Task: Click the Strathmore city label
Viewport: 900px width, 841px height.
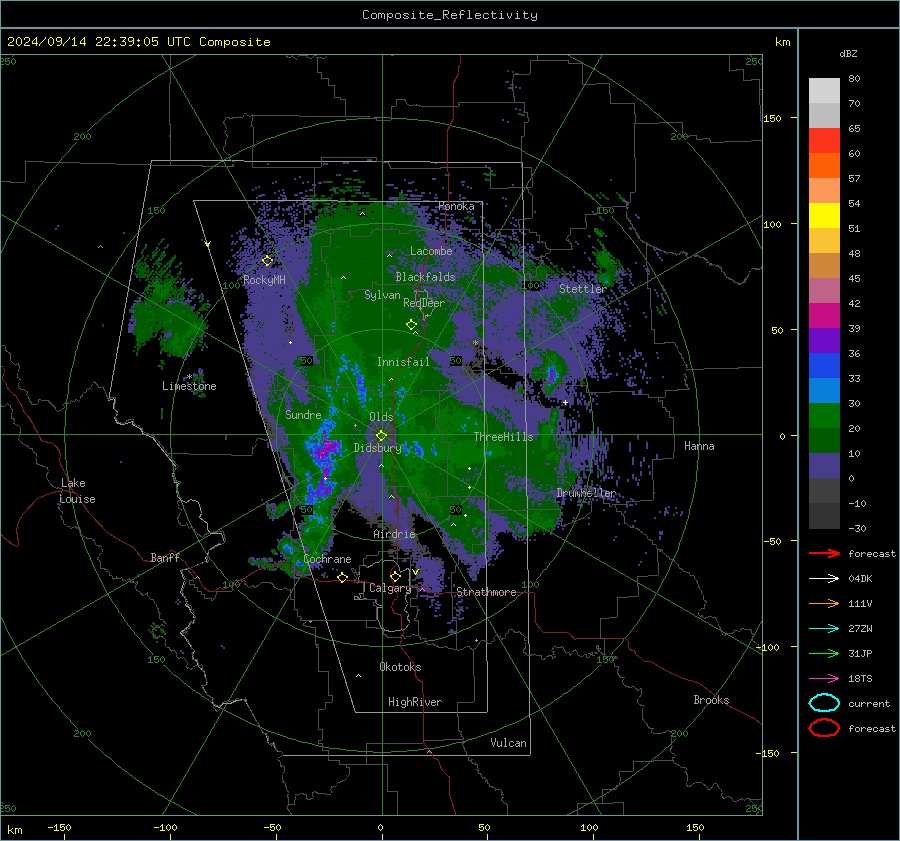Action: pos(486,592)
